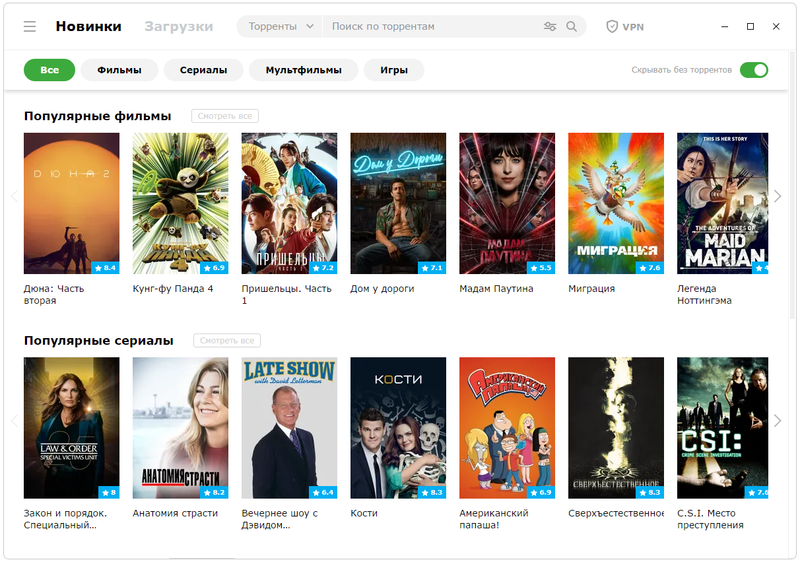Switch to the Загрузки tab
Image resolution: width=800 pixels, height=564 pixels.
coord(179,27)
